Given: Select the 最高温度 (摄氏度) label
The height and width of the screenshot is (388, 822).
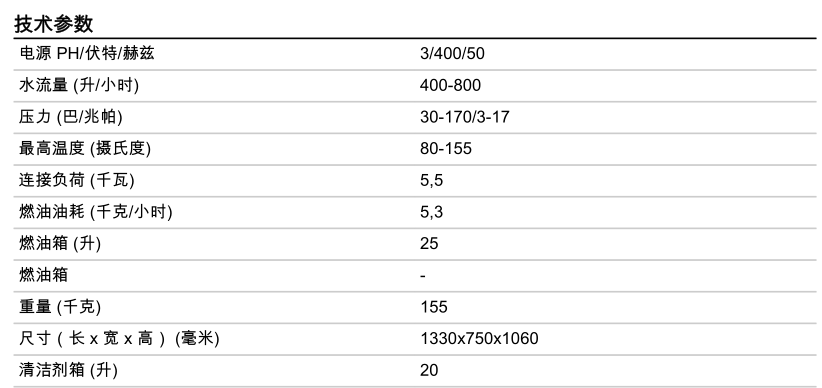Looking at the screenshot, I should click(x=85, y=148).
